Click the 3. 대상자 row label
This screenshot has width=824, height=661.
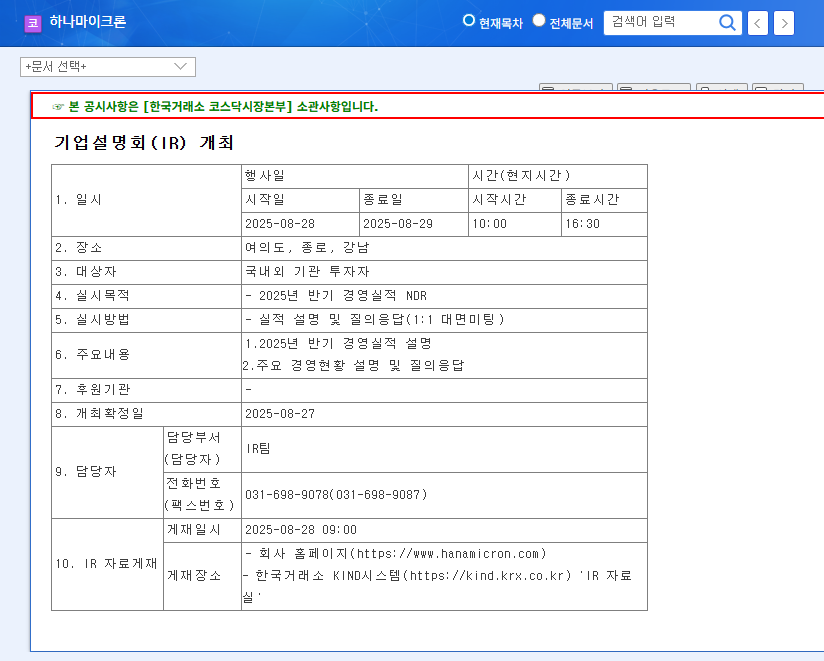coord(146,272)
